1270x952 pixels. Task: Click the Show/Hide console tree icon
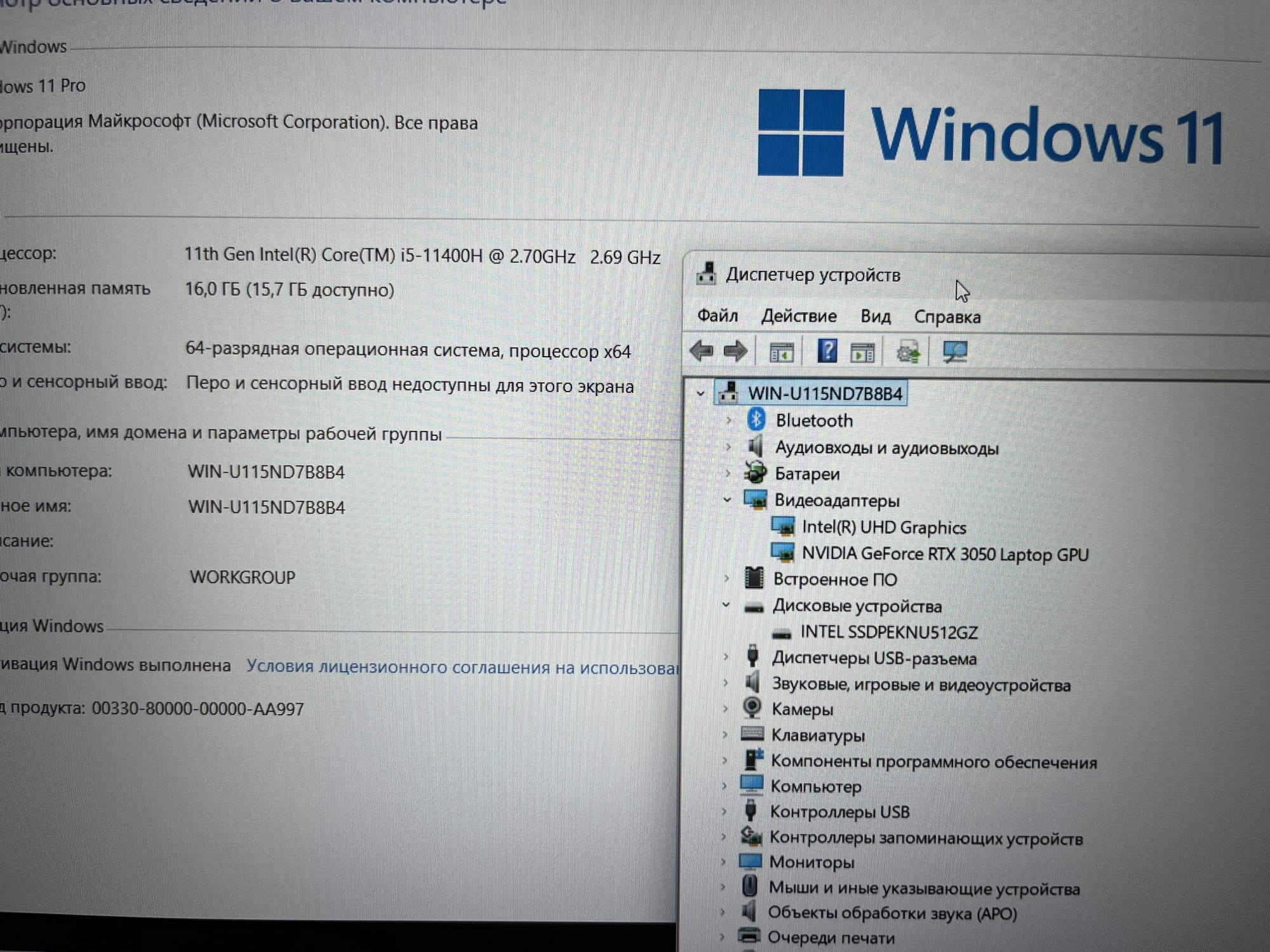[782, 352]
